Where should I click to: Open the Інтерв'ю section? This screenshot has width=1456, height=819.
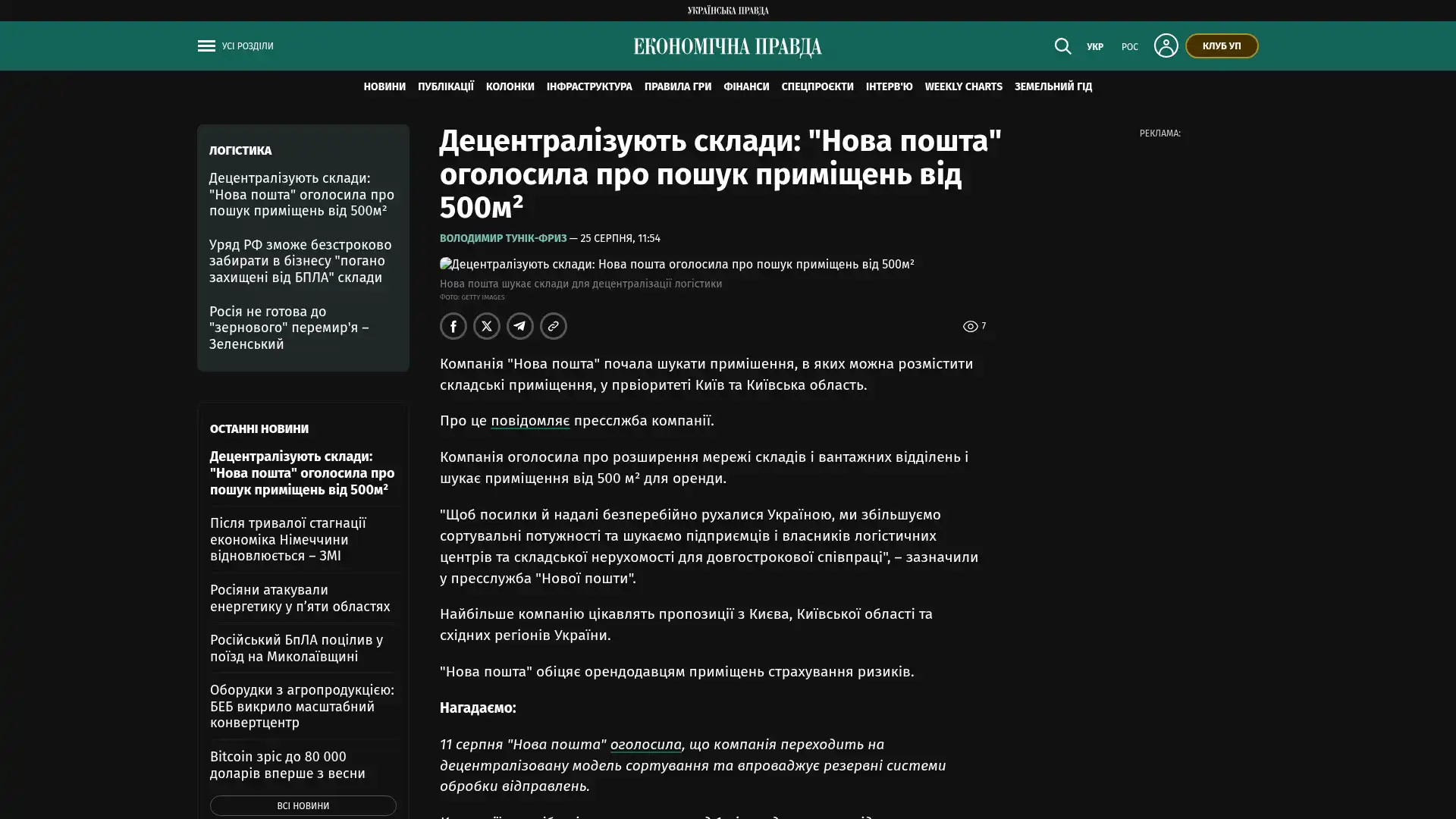click(x=890, y=87)
